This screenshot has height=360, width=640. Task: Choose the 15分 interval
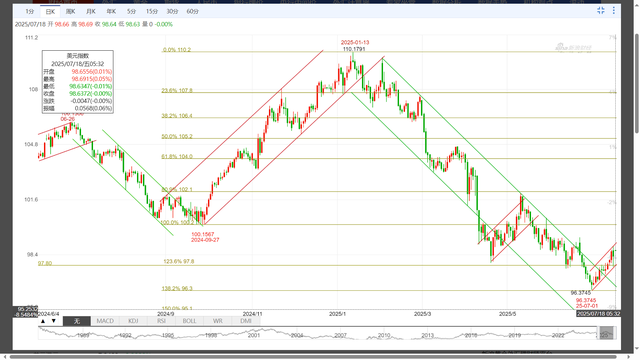point(152,11)
